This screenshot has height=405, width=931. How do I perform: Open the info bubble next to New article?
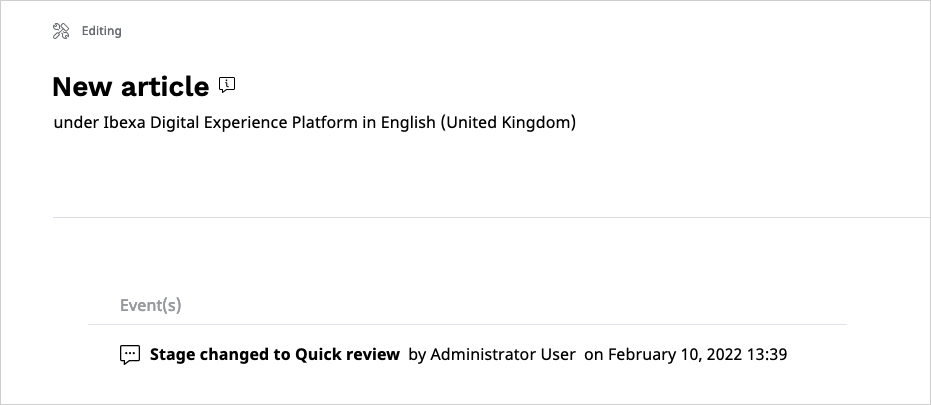pos(227,85)
